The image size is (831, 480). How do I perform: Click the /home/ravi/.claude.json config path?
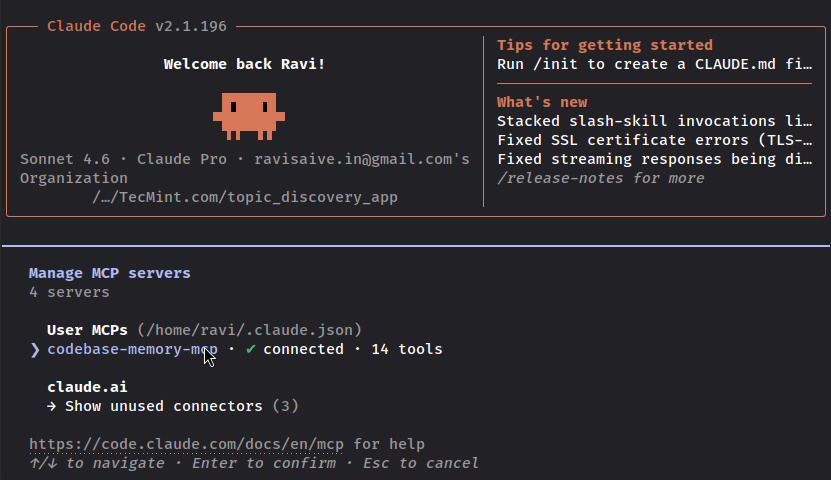250,330
